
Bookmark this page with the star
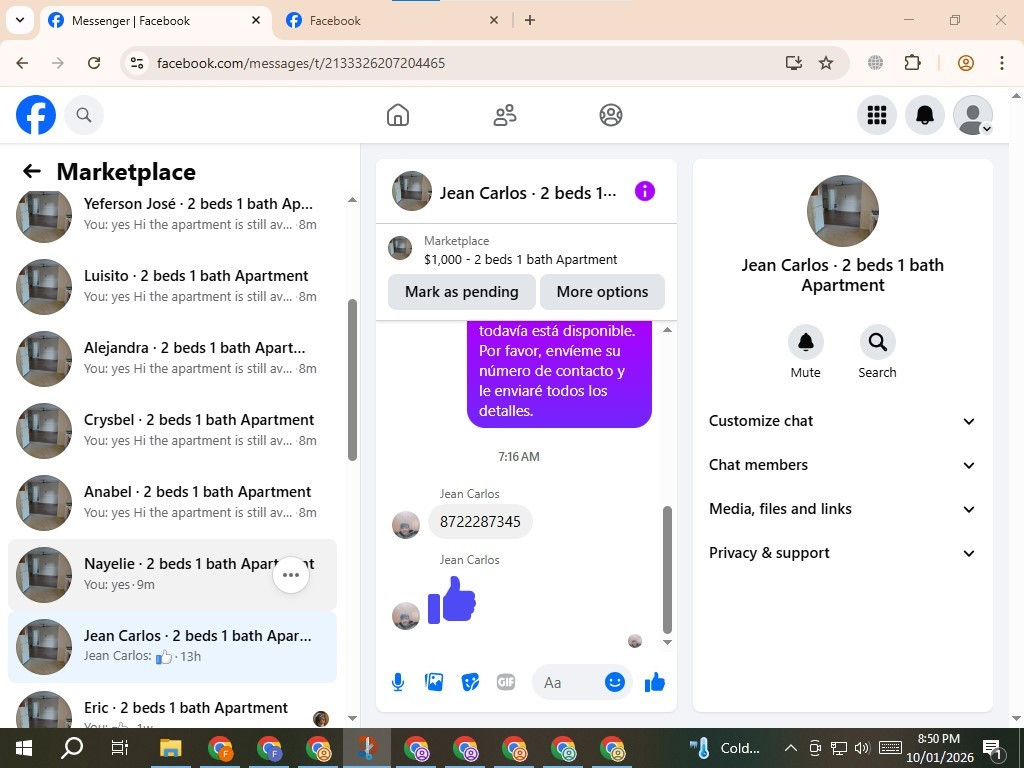(826, 63)
